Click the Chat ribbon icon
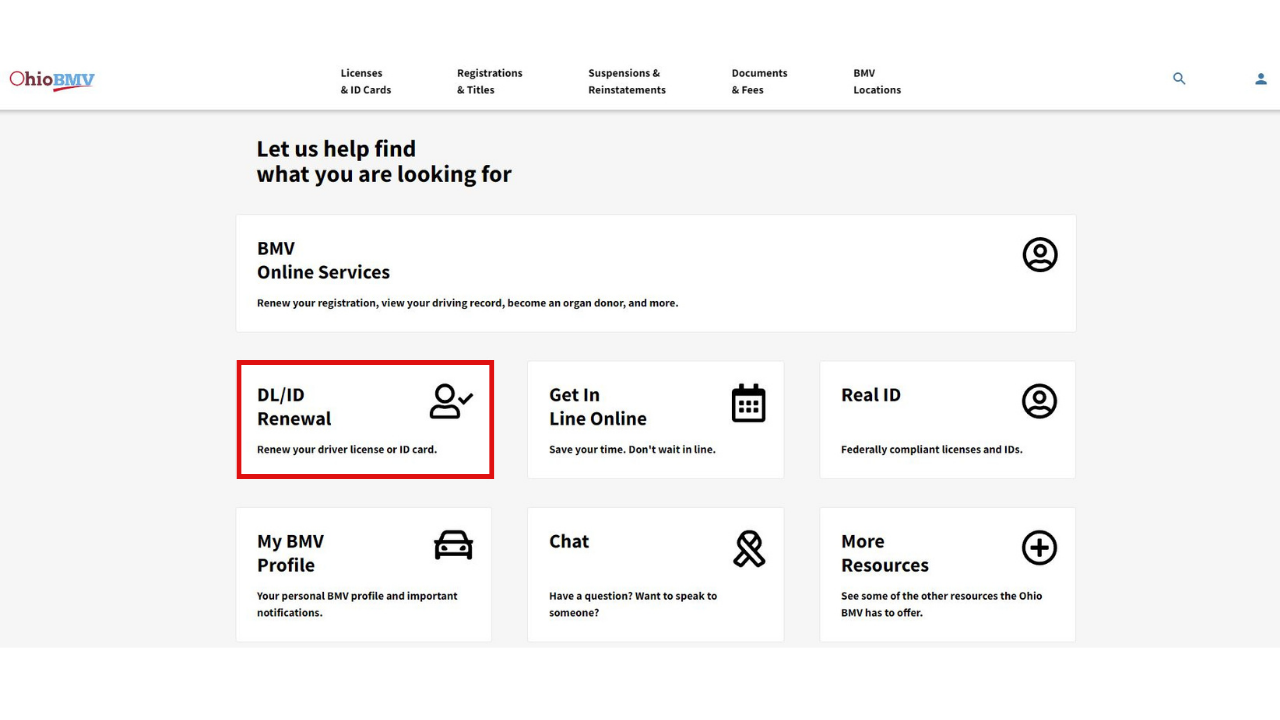This screenshot has width=1280, height=720. 749,548
